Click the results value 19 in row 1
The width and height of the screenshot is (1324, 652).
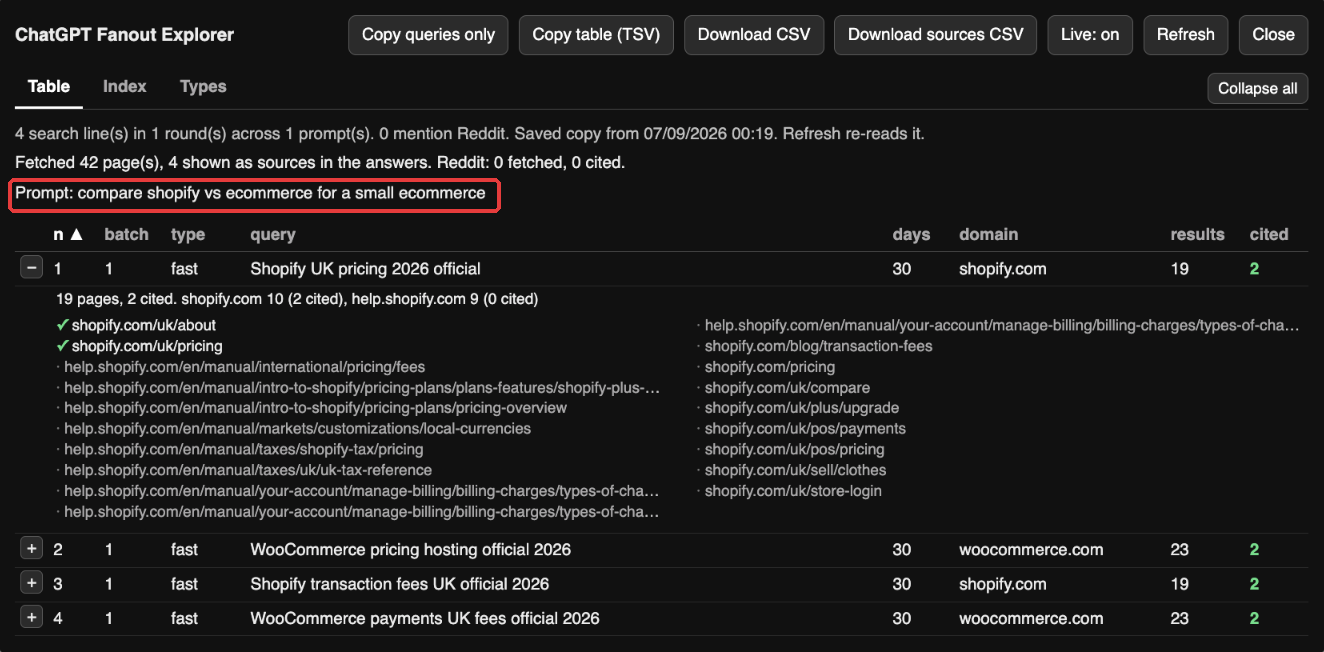point(1180,269)
